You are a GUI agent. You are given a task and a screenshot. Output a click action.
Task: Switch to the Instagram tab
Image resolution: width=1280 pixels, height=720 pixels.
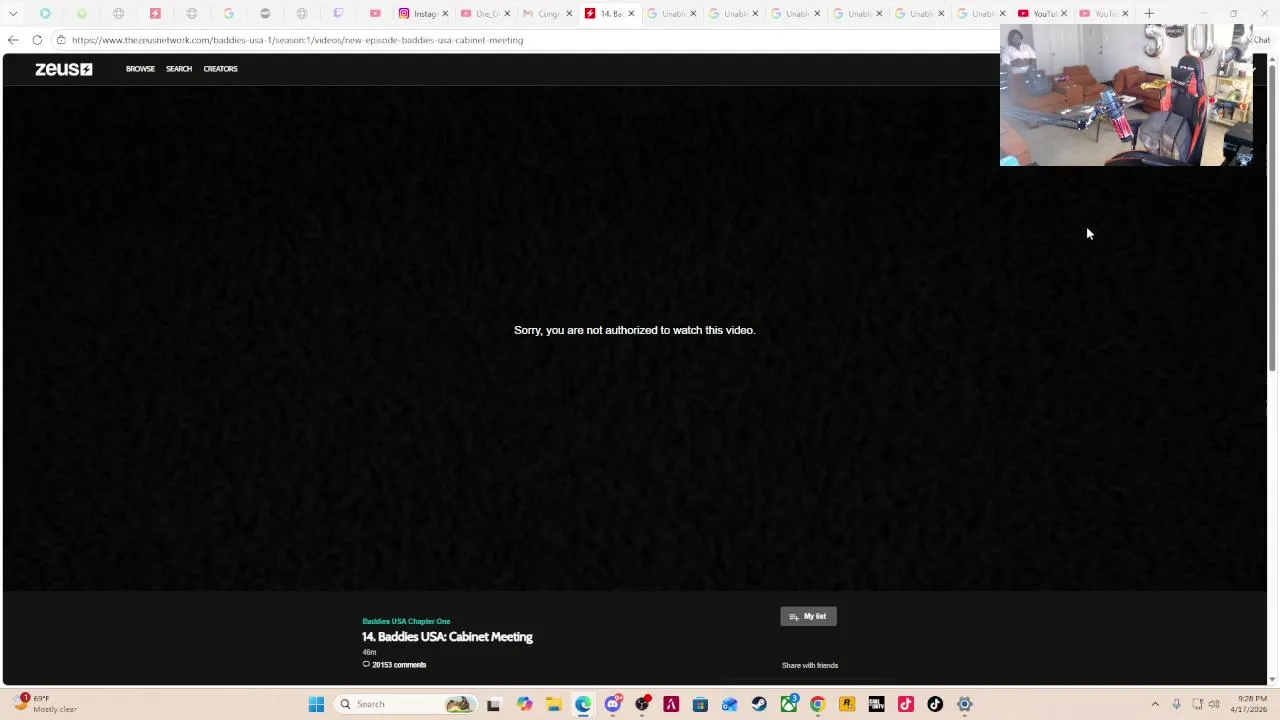pyautogui.click(x=424, y=14)
